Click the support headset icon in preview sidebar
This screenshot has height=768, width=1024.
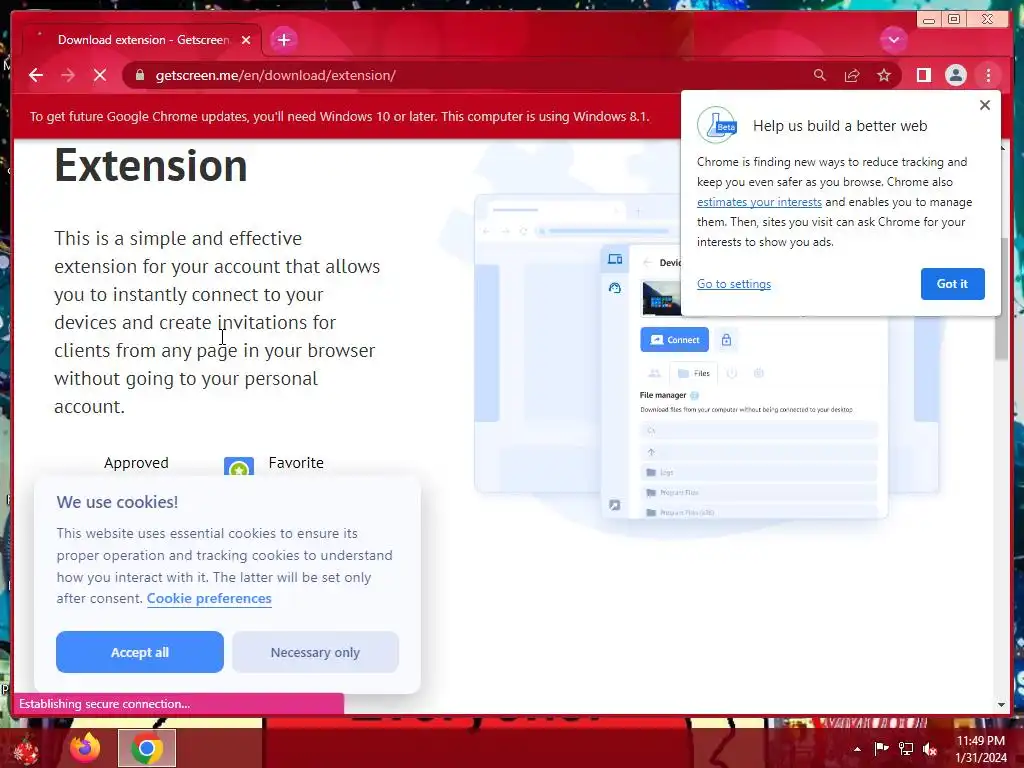coord(615,287)
